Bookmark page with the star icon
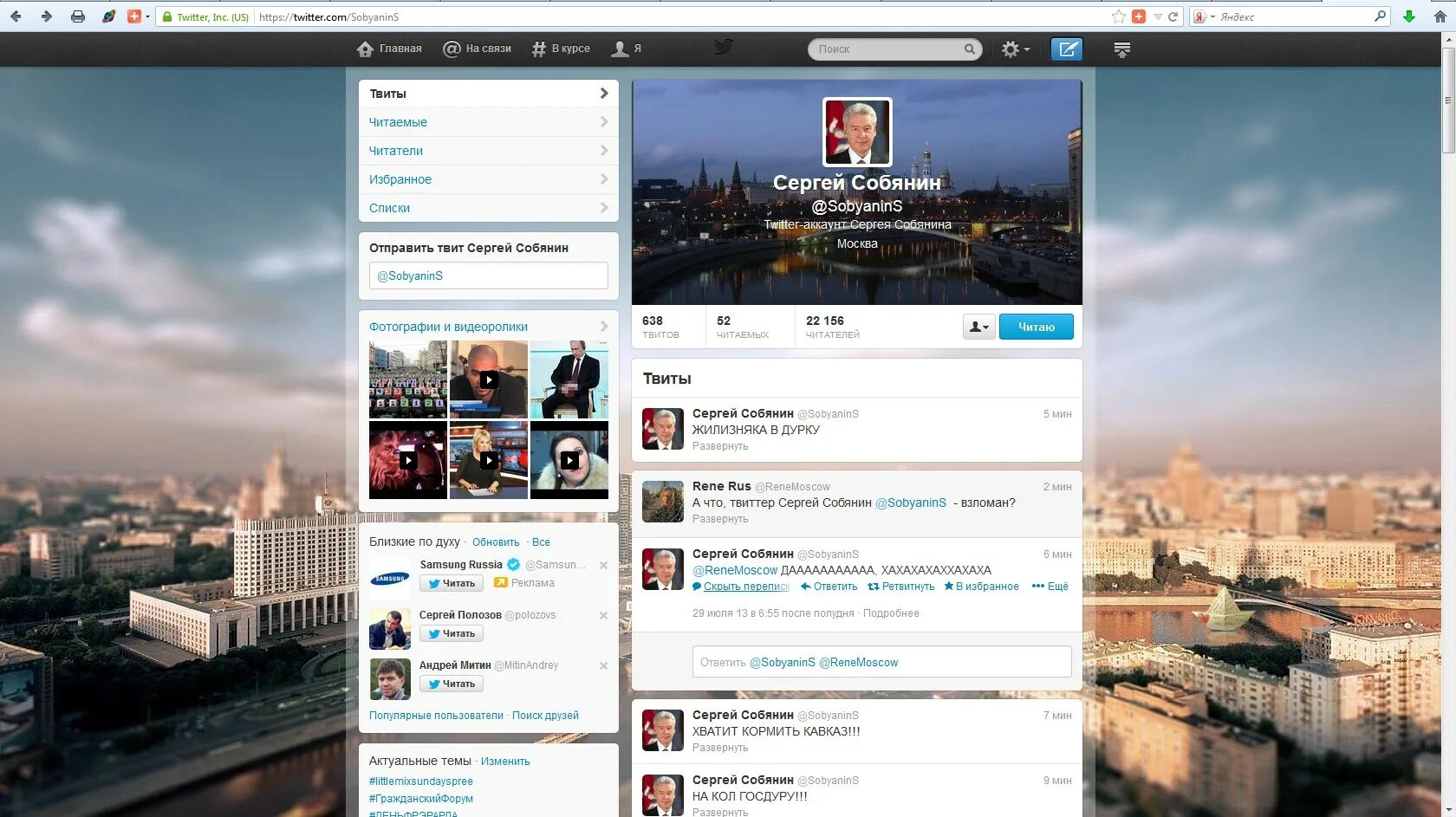This screenshot has height=817, width=1456. click(x=1119, y=16)
